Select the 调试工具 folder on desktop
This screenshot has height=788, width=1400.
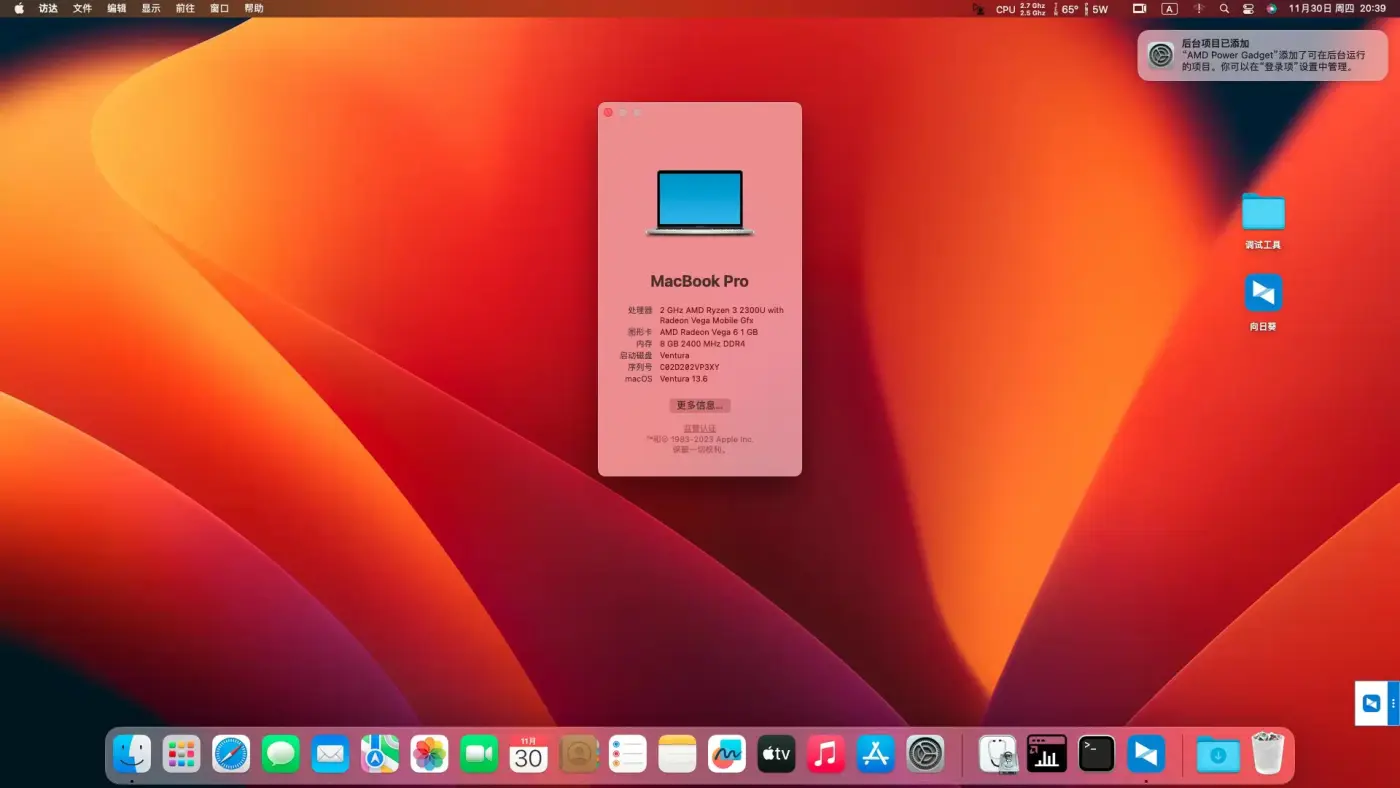click(x=1263, y=212)
